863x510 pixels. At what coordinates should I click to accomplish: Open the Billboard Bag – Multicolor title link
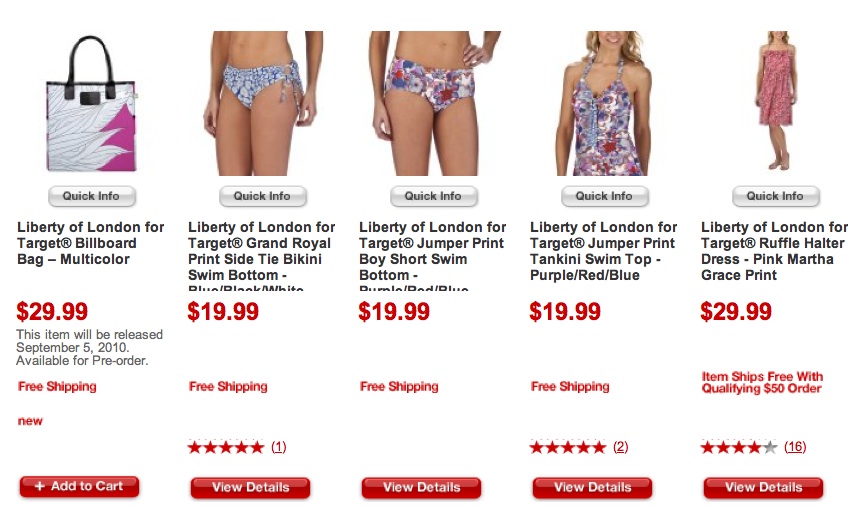(90, 243)
